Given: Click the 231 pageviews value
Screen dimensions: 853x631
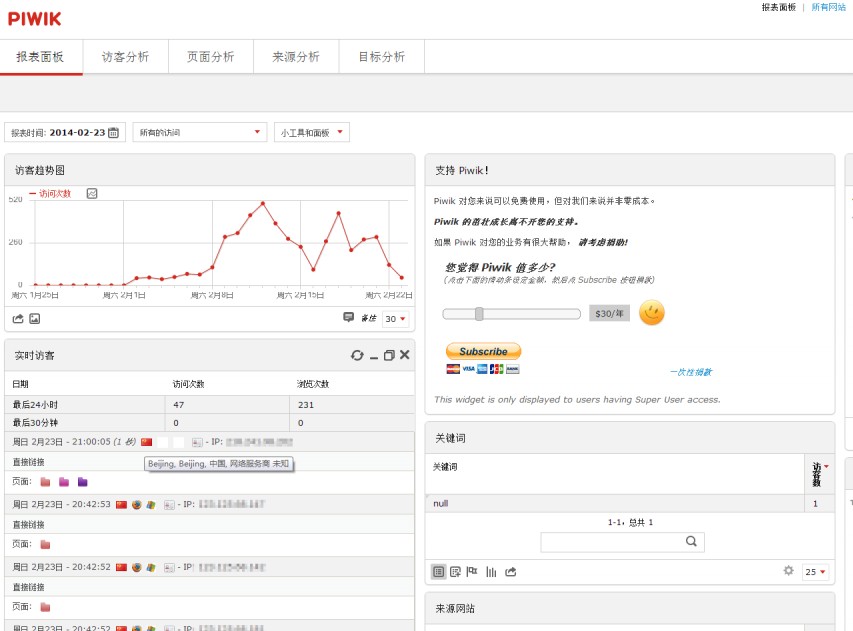Looking at the screenshot, I should pos(306,405).
